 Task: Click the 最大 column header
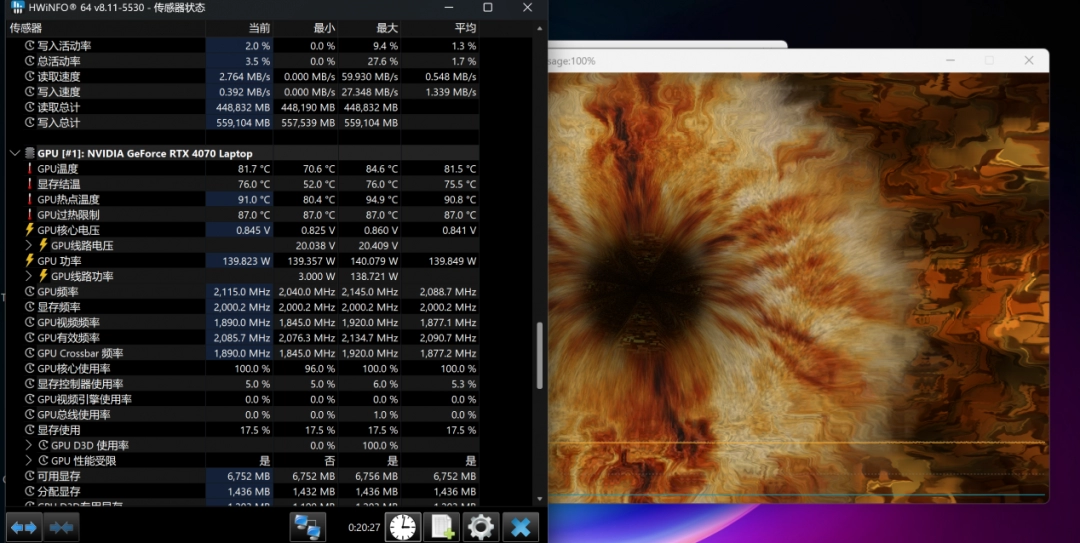pos(369,28)
